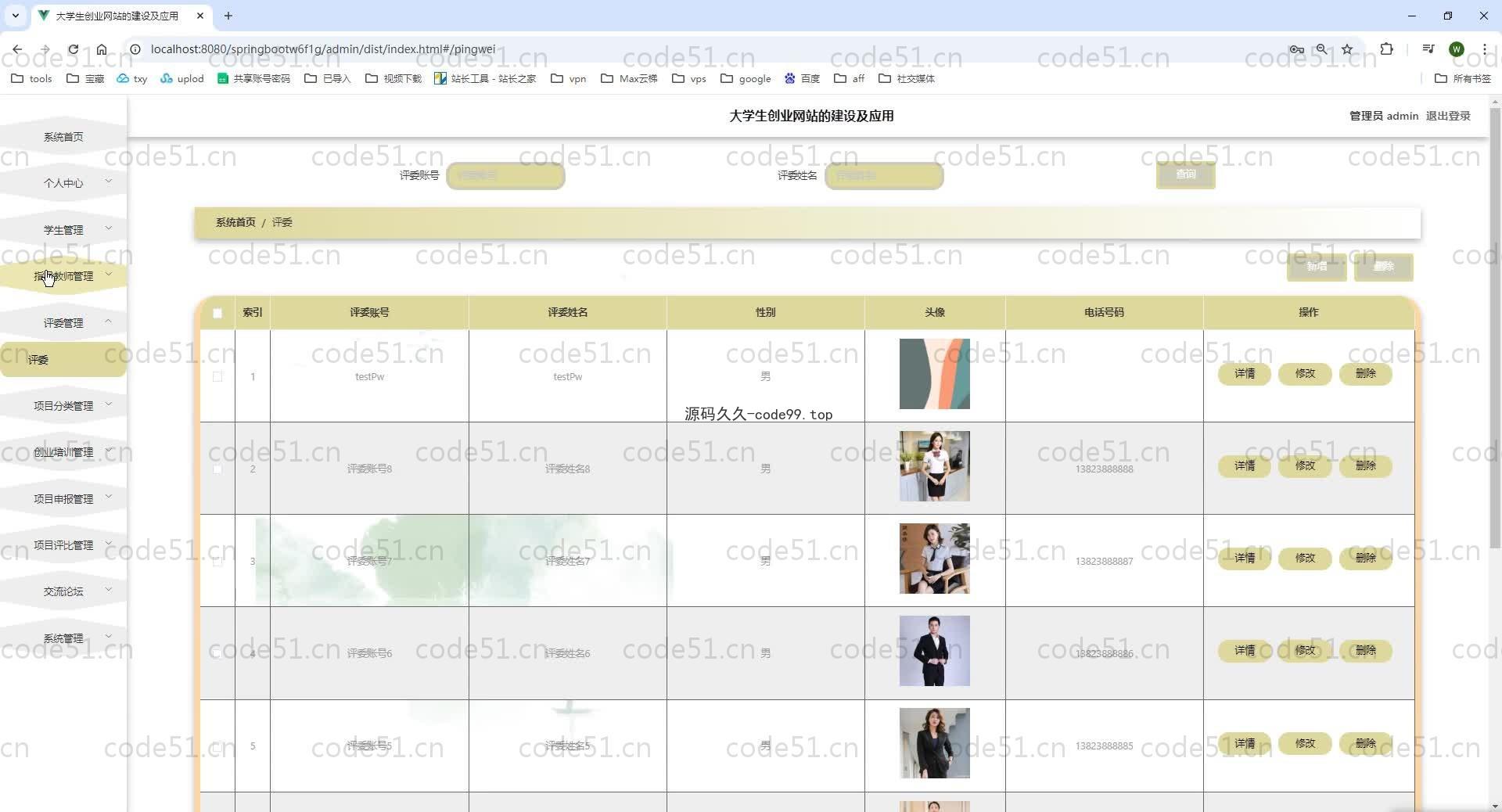Toggle the select-all checkbox in the table header
The image size is (1502, 812).
pyautogui.click(x=217, y=313)
